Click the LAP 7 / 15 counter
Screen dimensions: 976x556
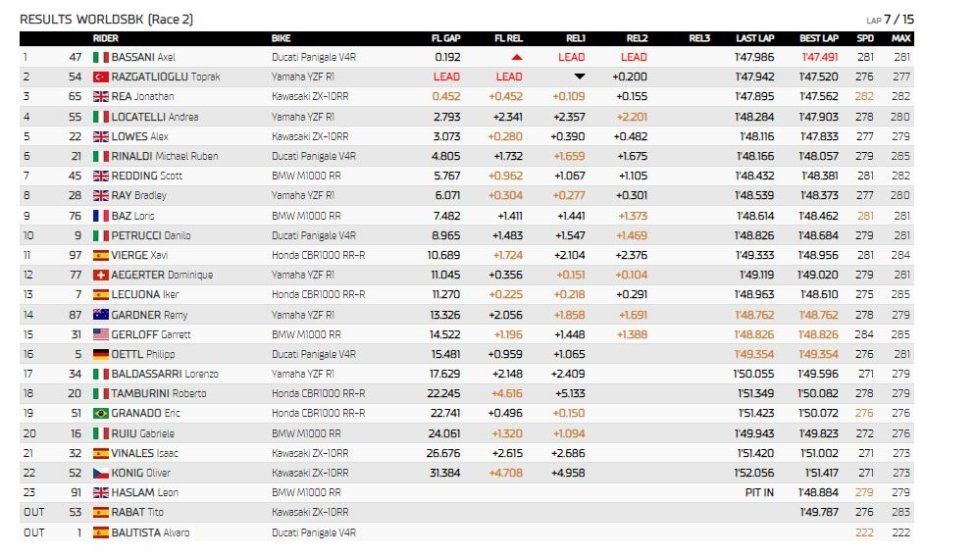(890, 20)
